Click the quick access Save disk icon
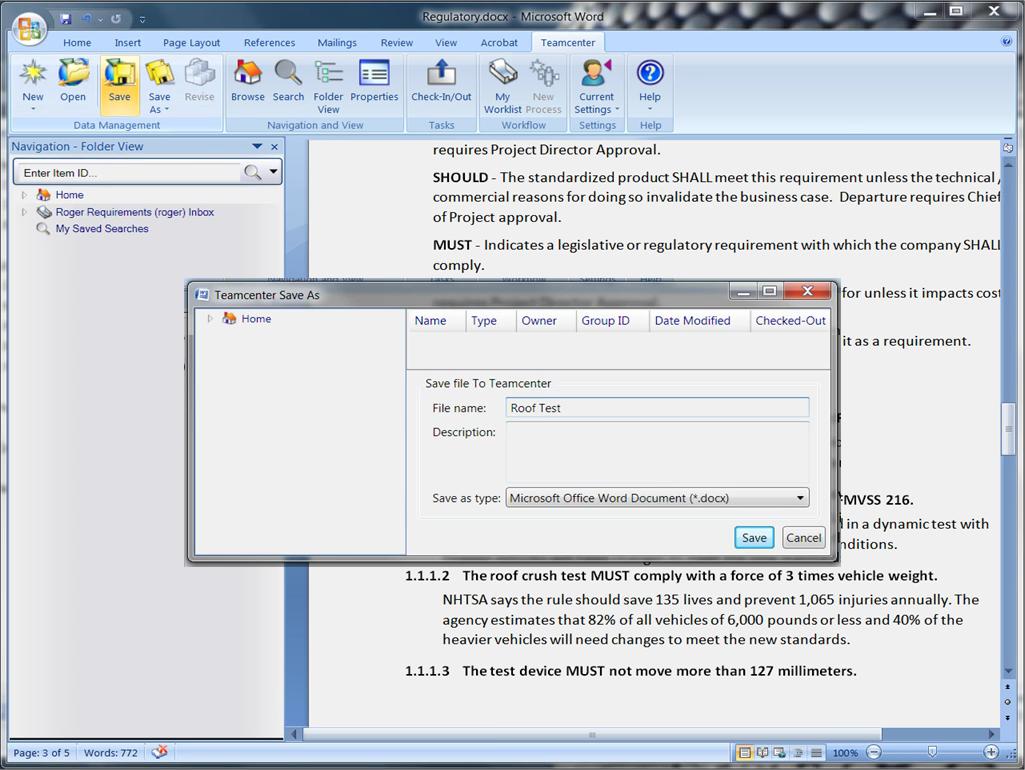 tap(65, 18)
